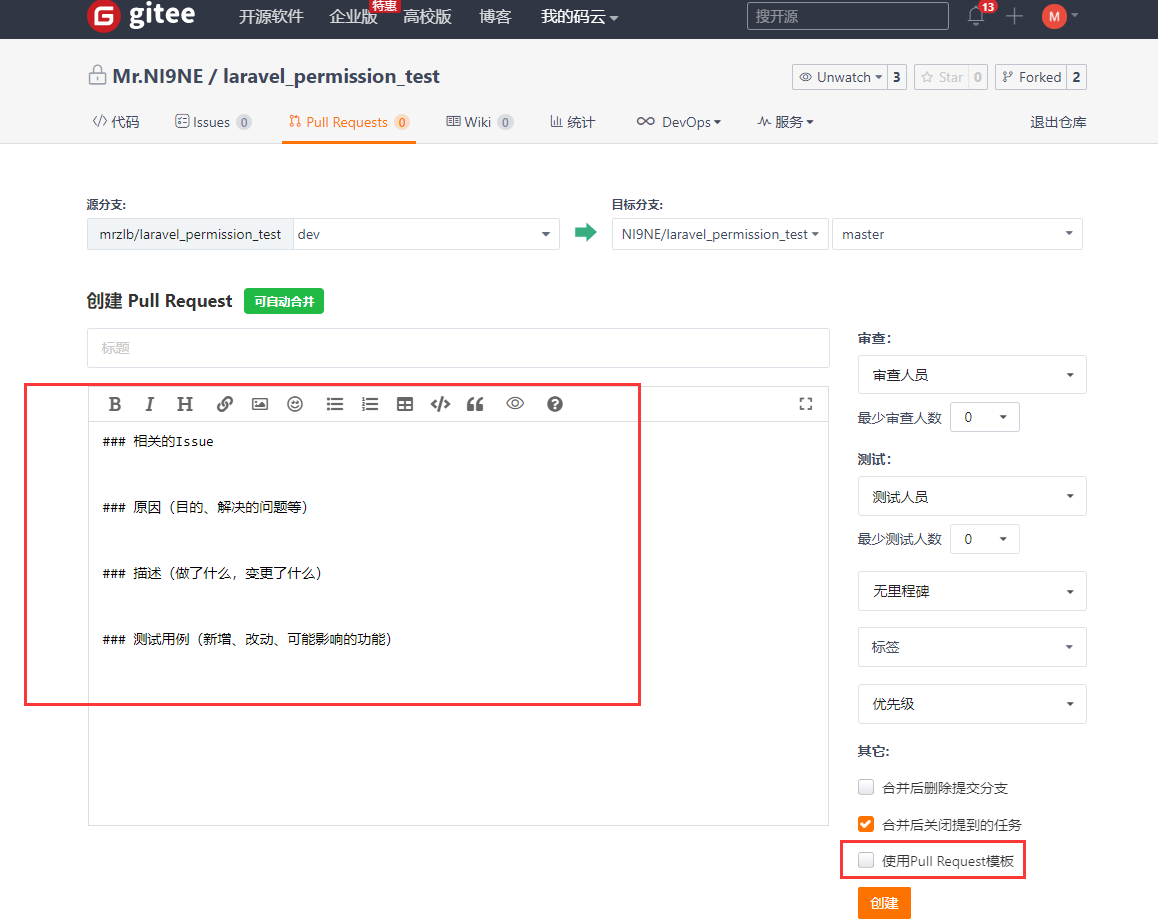Toggle preview eye icon in editor
Viewport: 1158px width, 922px height.
click(x=515, y=404)
